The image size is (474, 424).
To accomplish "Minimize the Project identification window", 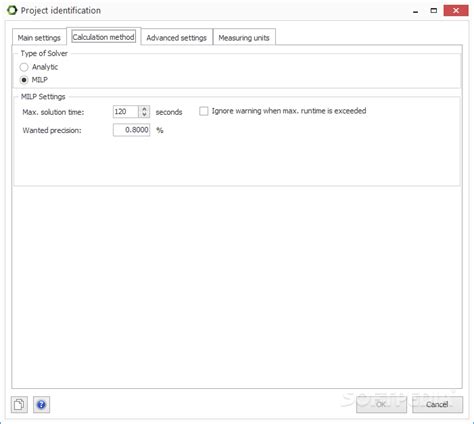I will coord(416,11).
